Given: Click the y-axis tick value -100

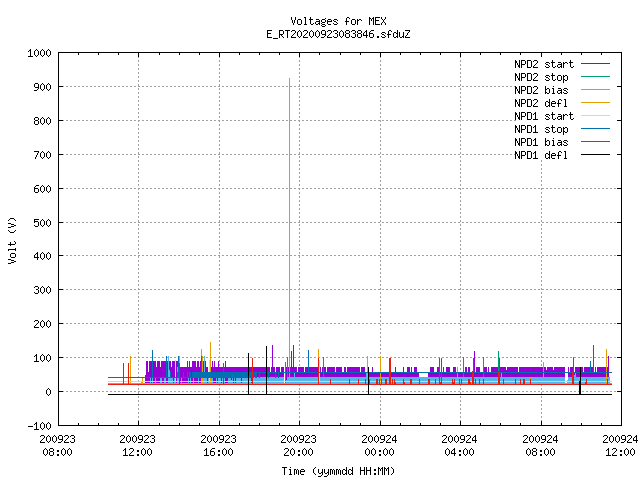Looking at the screenshot, I should (39, 426).
